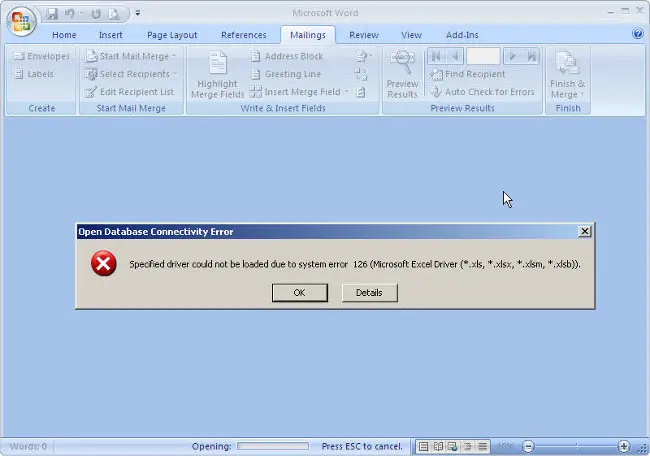Viewport: 650px width, 456px height.
Task: Click Edit Recipient List
Action: click(x=129, y=92)
